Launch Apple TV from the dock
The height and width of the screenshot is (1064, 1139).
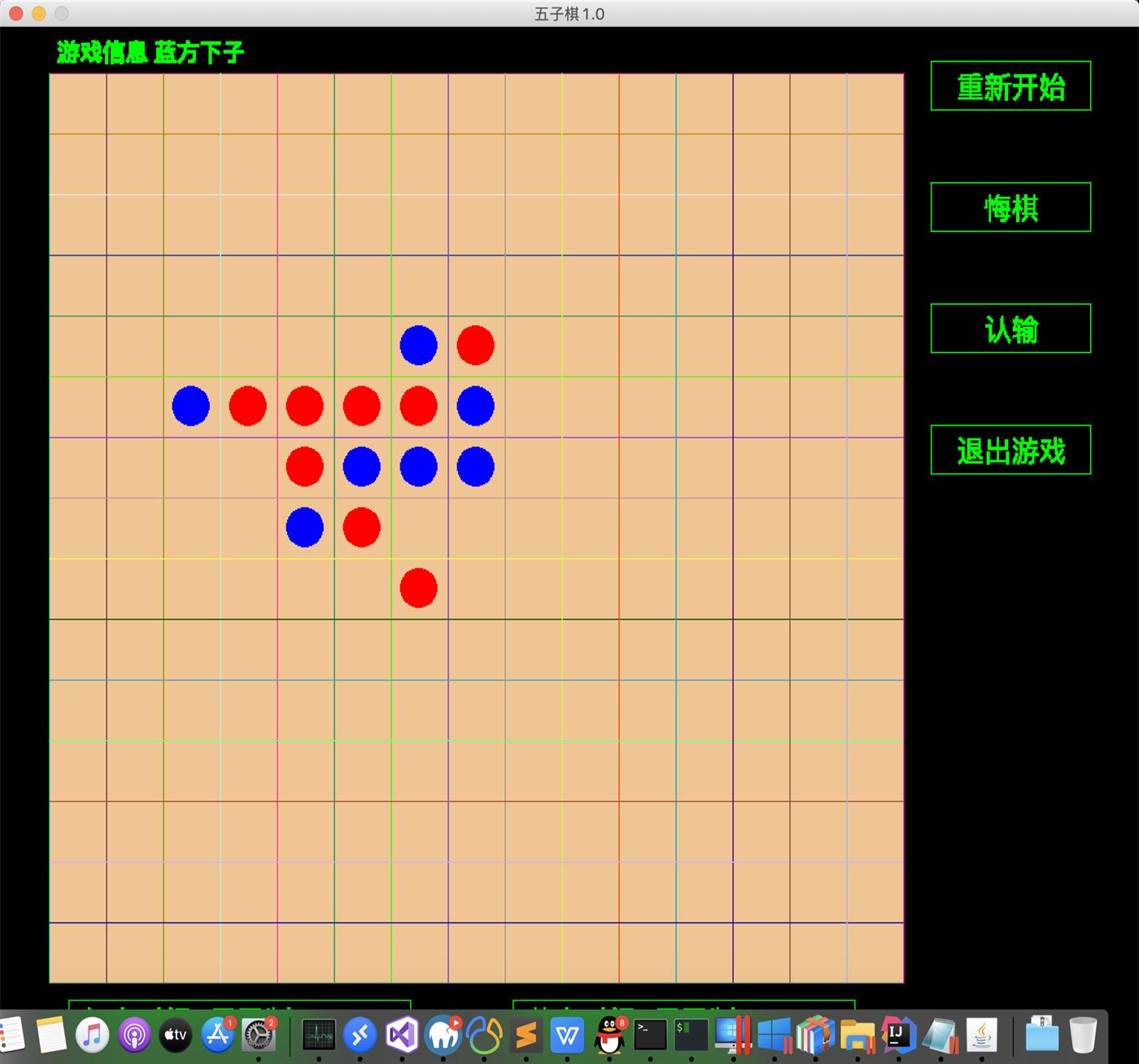tap(176, 1036)
